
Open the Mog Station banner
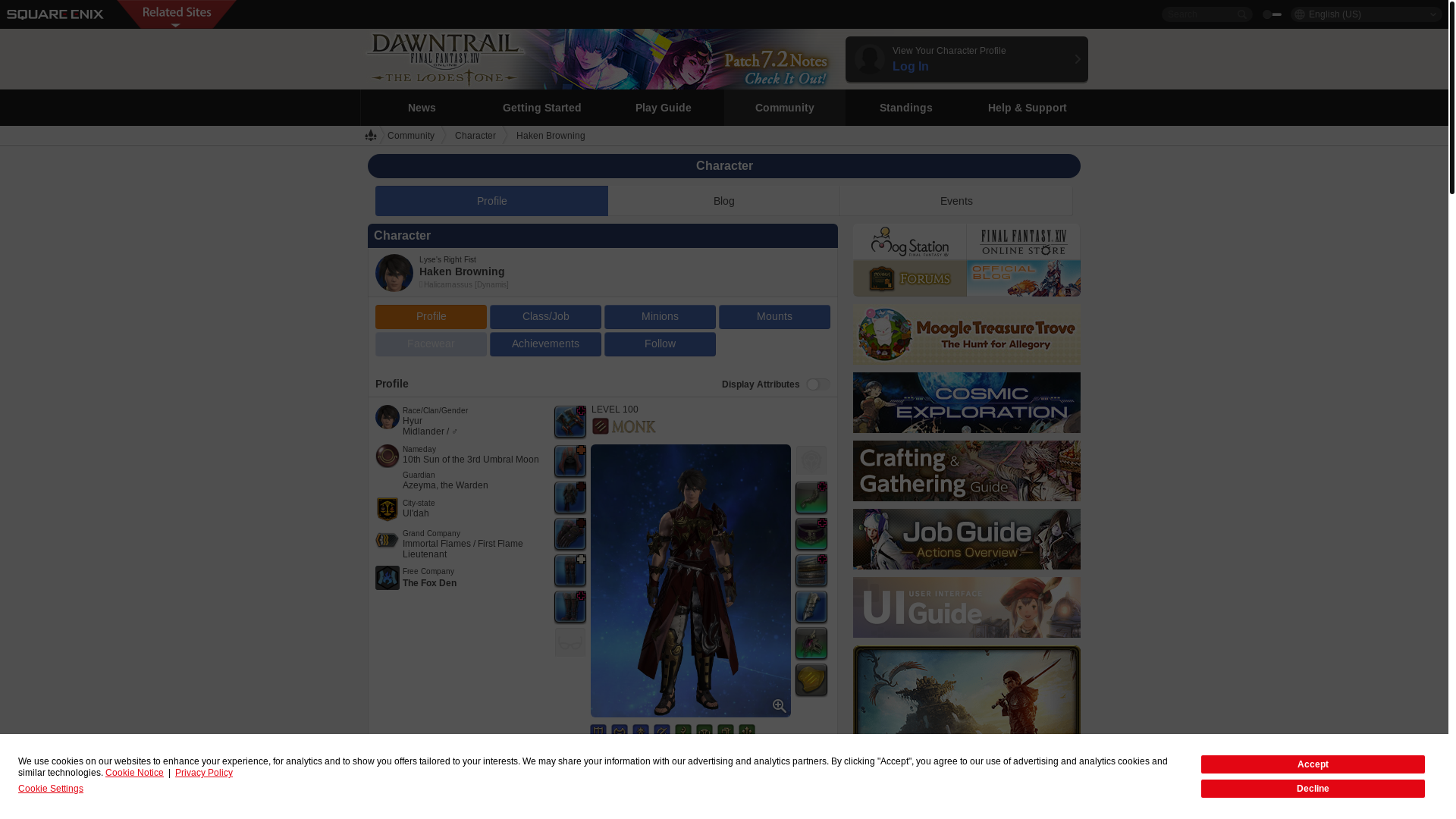click(910, 242)
